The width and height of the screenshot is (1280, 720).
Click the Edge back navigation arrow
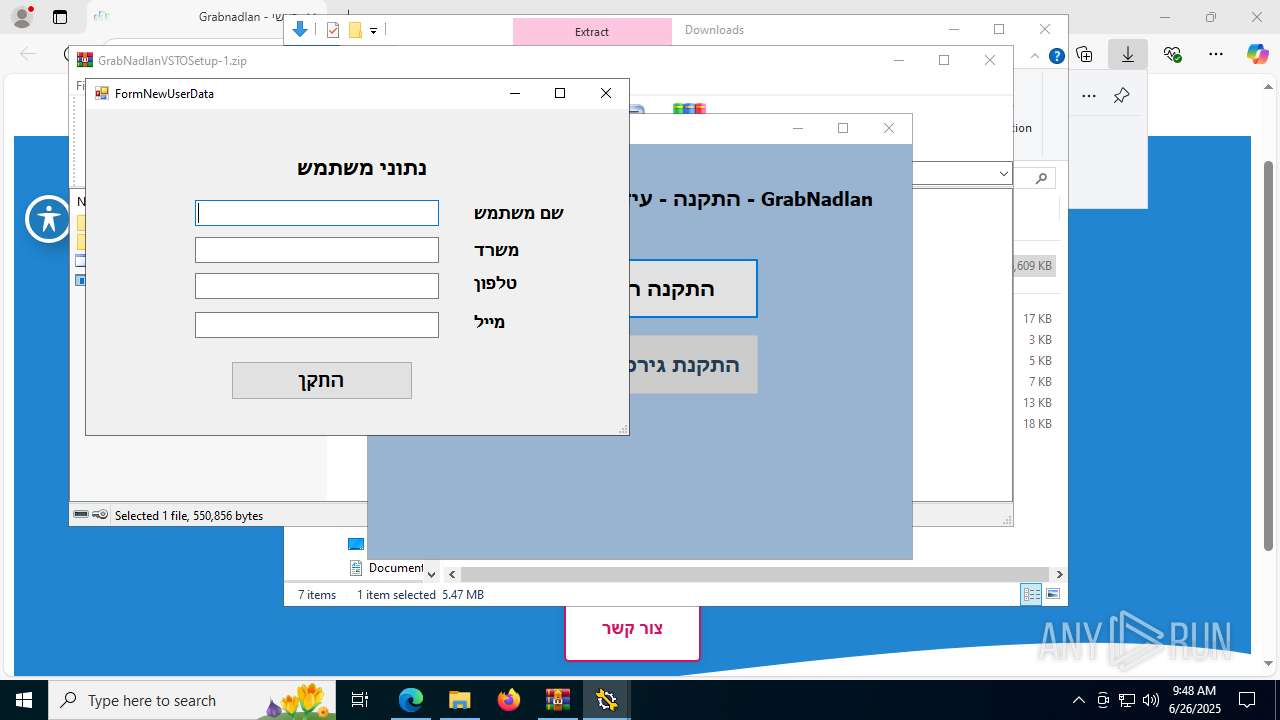tap(28, 54)
